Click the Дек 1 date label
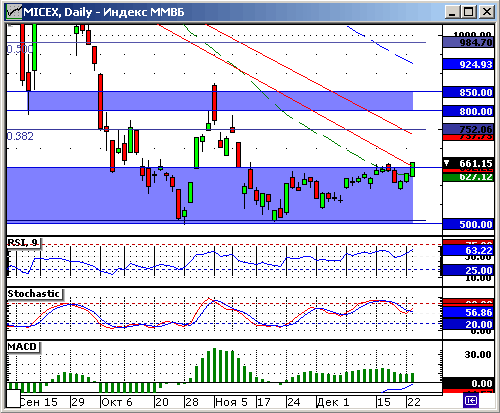Image resolution: width=500 pixels, height=413 pixels. click(332, 402)
